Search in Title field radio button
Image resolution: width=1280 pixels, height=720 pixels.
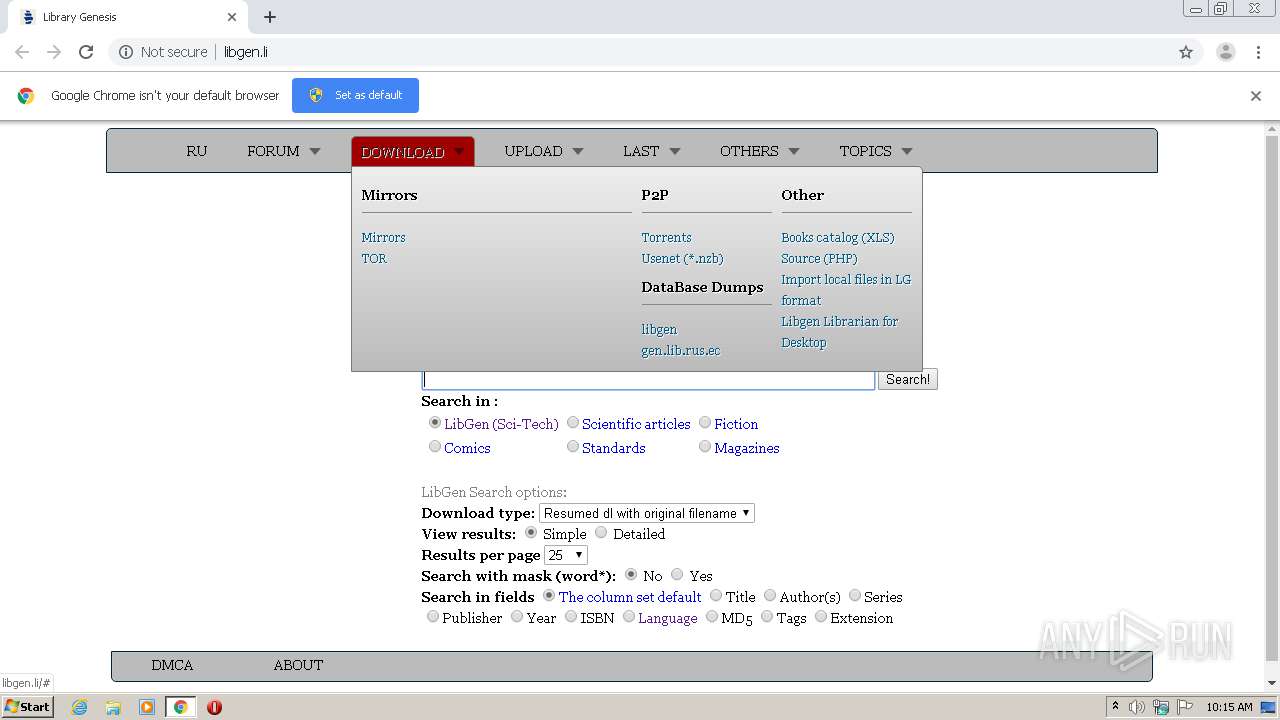716,596
